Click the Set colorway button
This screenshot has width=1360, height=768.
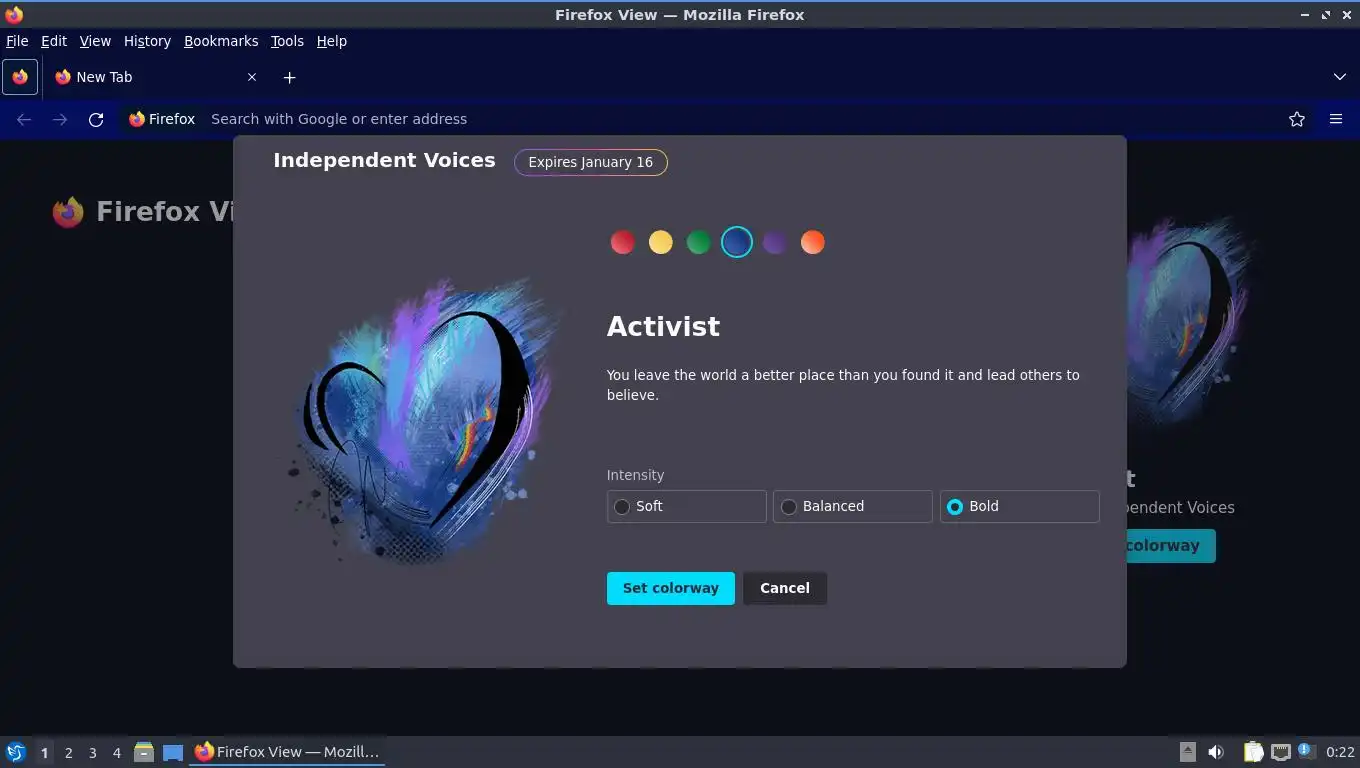(671, 588)
